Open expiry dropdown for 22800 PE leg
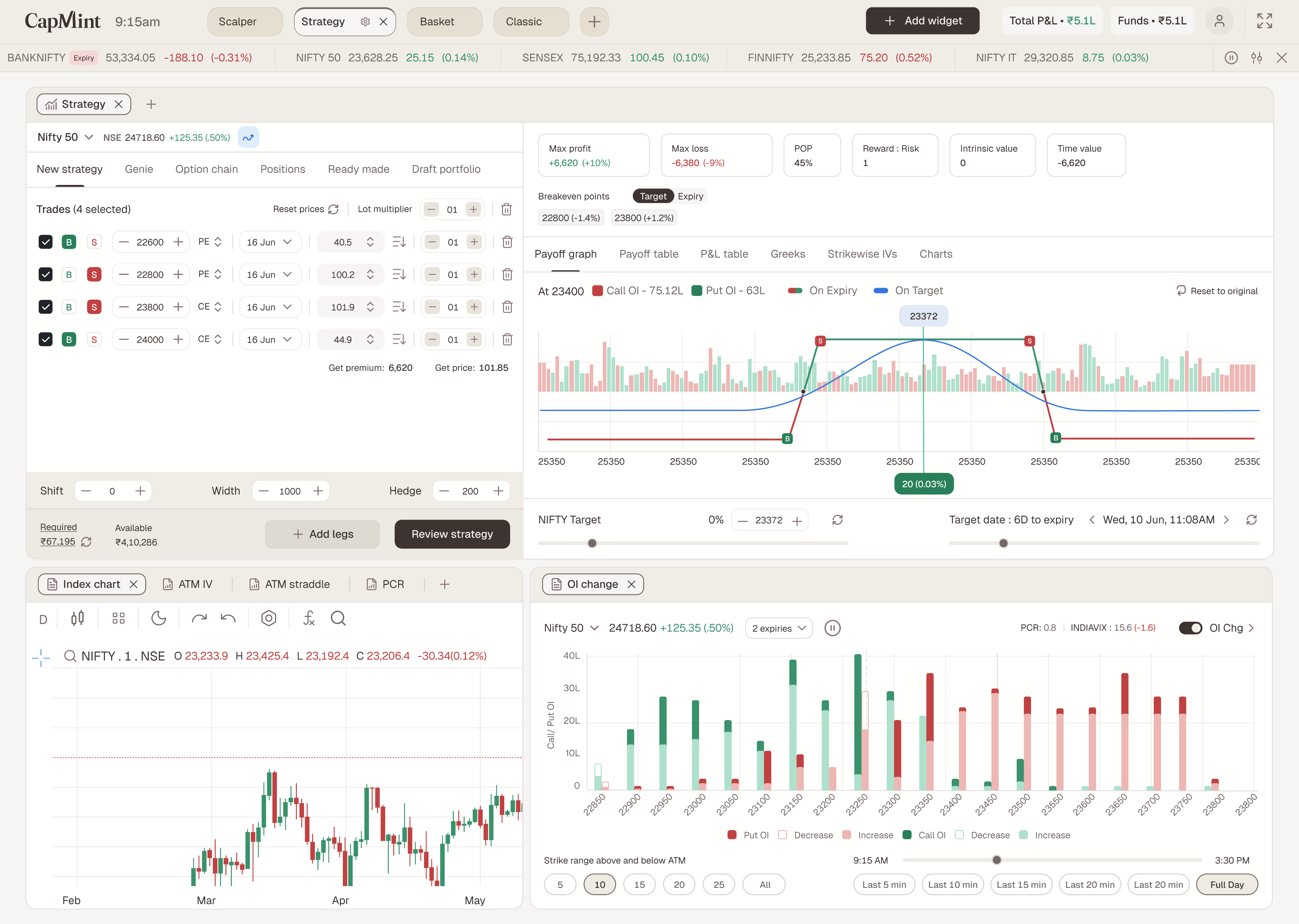Viewport: 1299px width, 924px height. click(x=270, y=274)
